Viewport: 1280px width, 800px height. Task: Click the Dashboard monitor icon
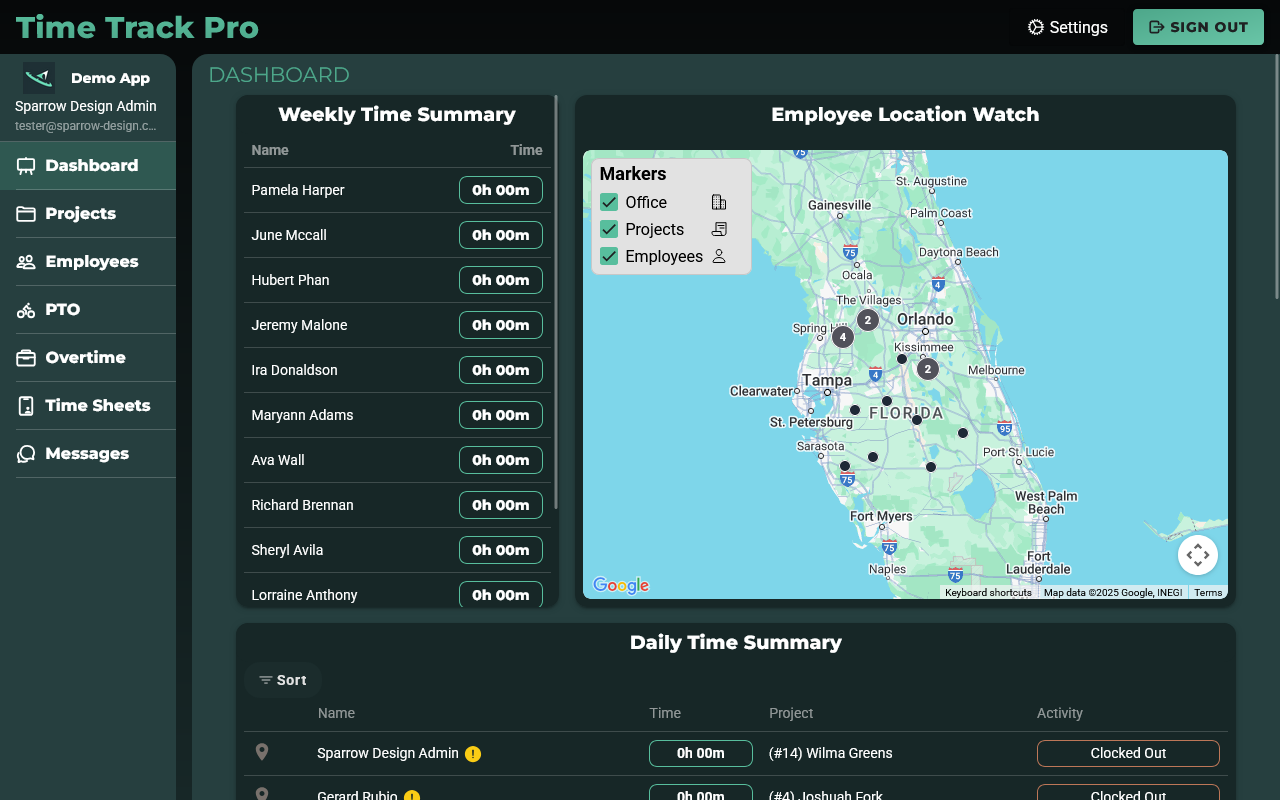tap(26, 166)
